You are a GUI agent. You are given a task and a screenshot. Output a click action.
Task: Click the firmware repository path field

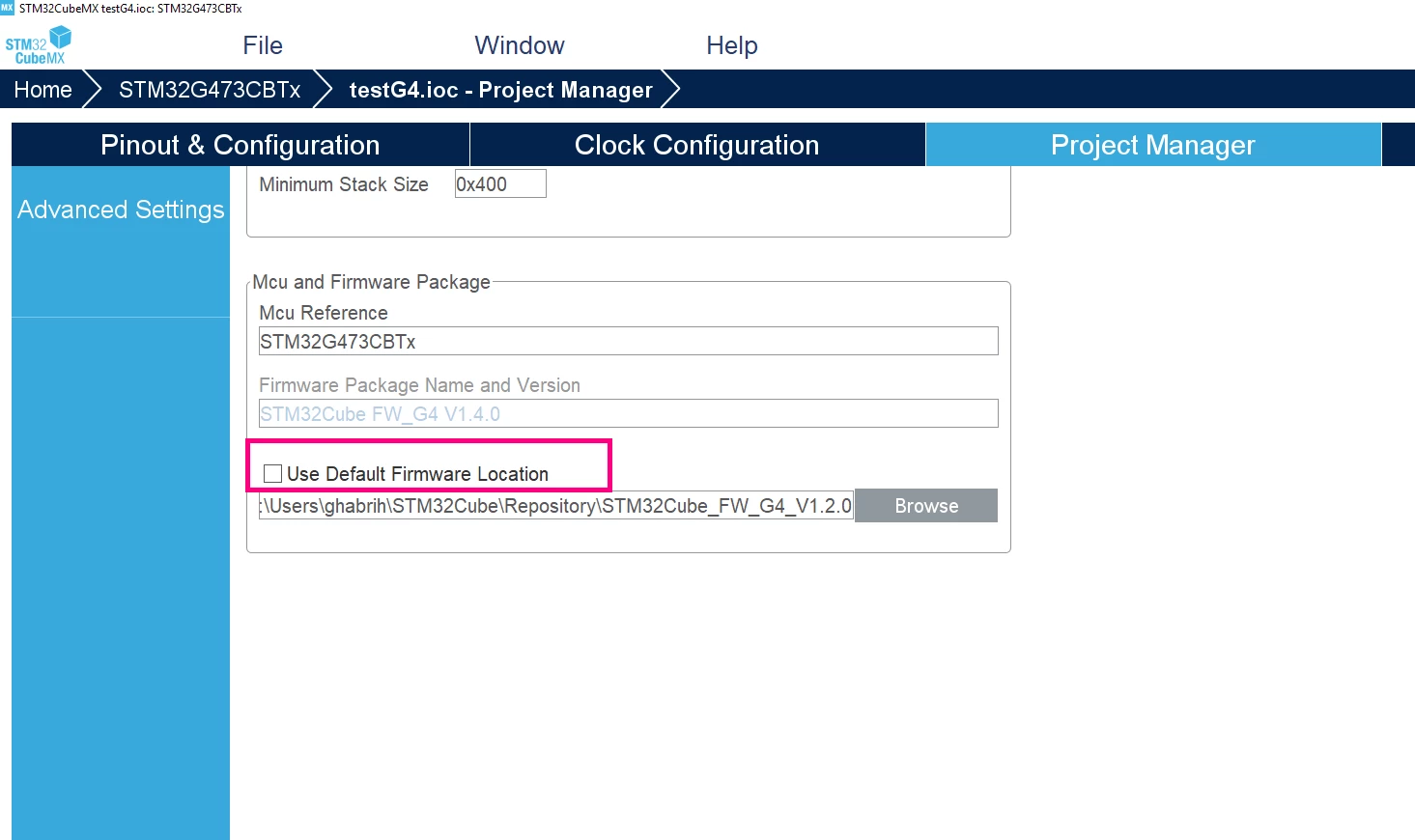pos(556,506)
